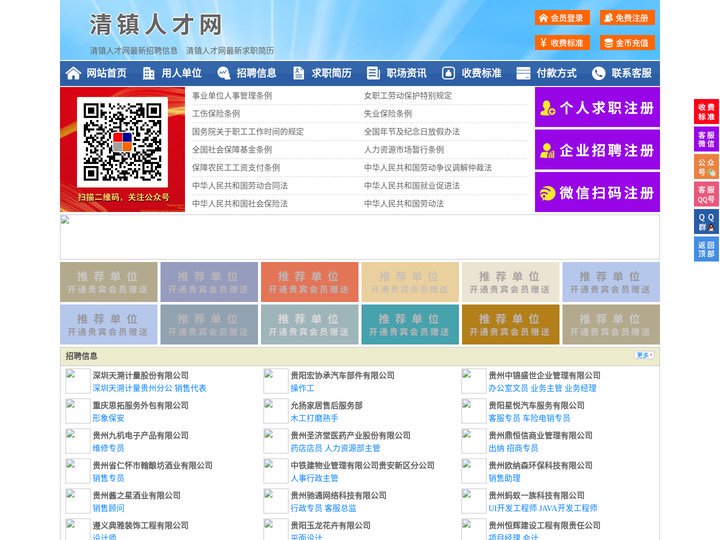Click the purple 客服微信 side widget
The width and height of the screenshot is (720, 540).
click(706, 139)
